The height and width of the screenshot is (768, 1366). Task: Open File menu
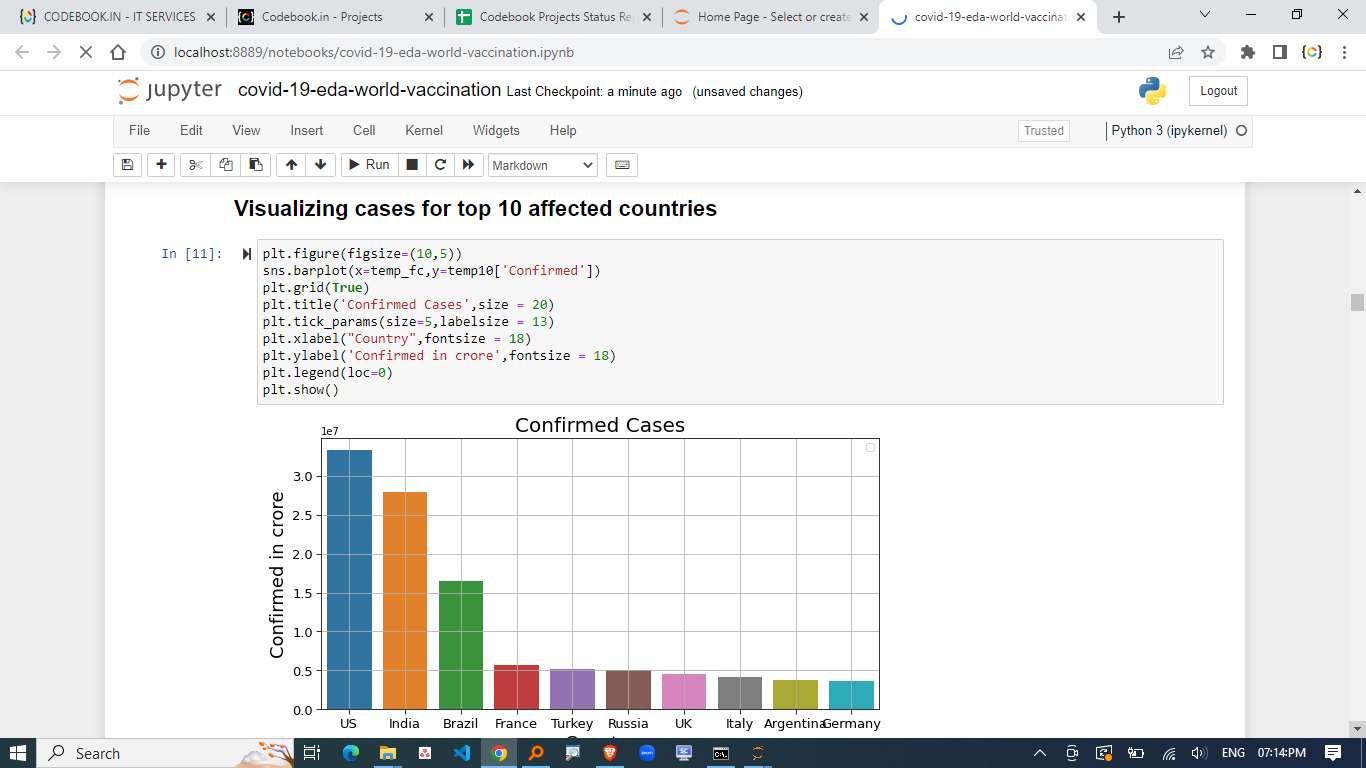(x=139, y=130)
